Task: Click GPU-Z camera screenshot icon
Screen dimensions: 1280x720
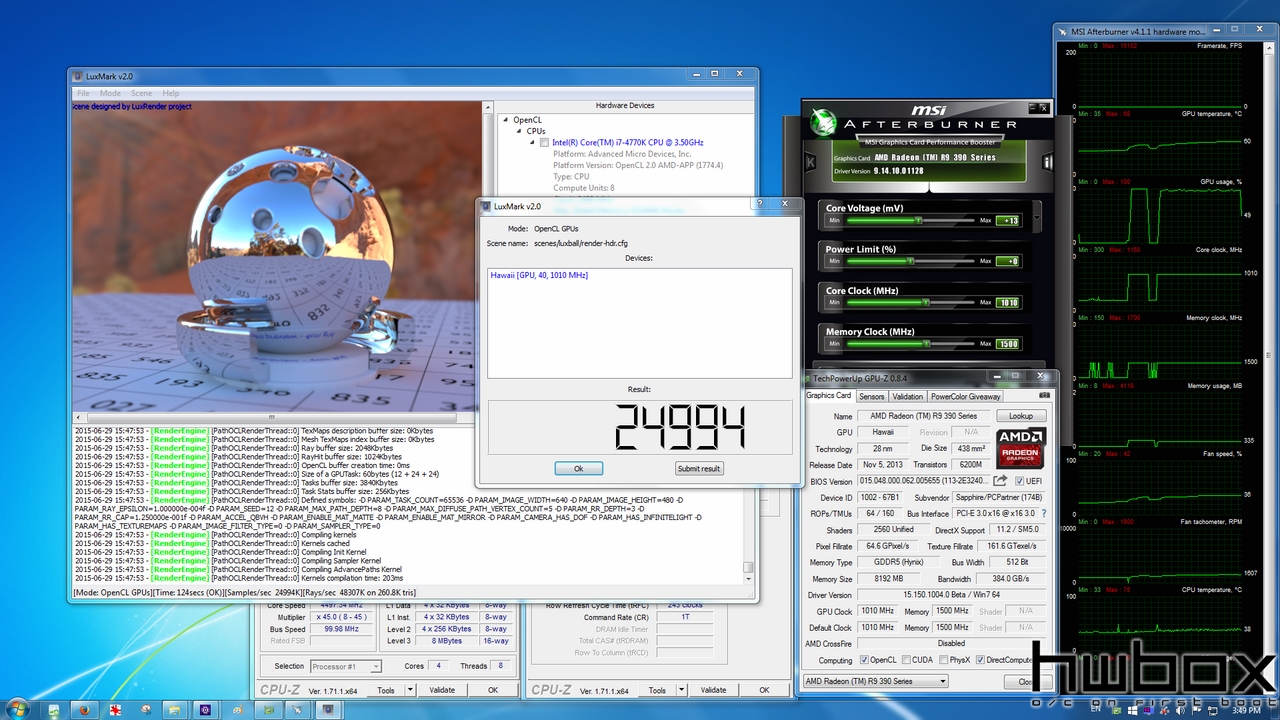Action: (1044, 396)
